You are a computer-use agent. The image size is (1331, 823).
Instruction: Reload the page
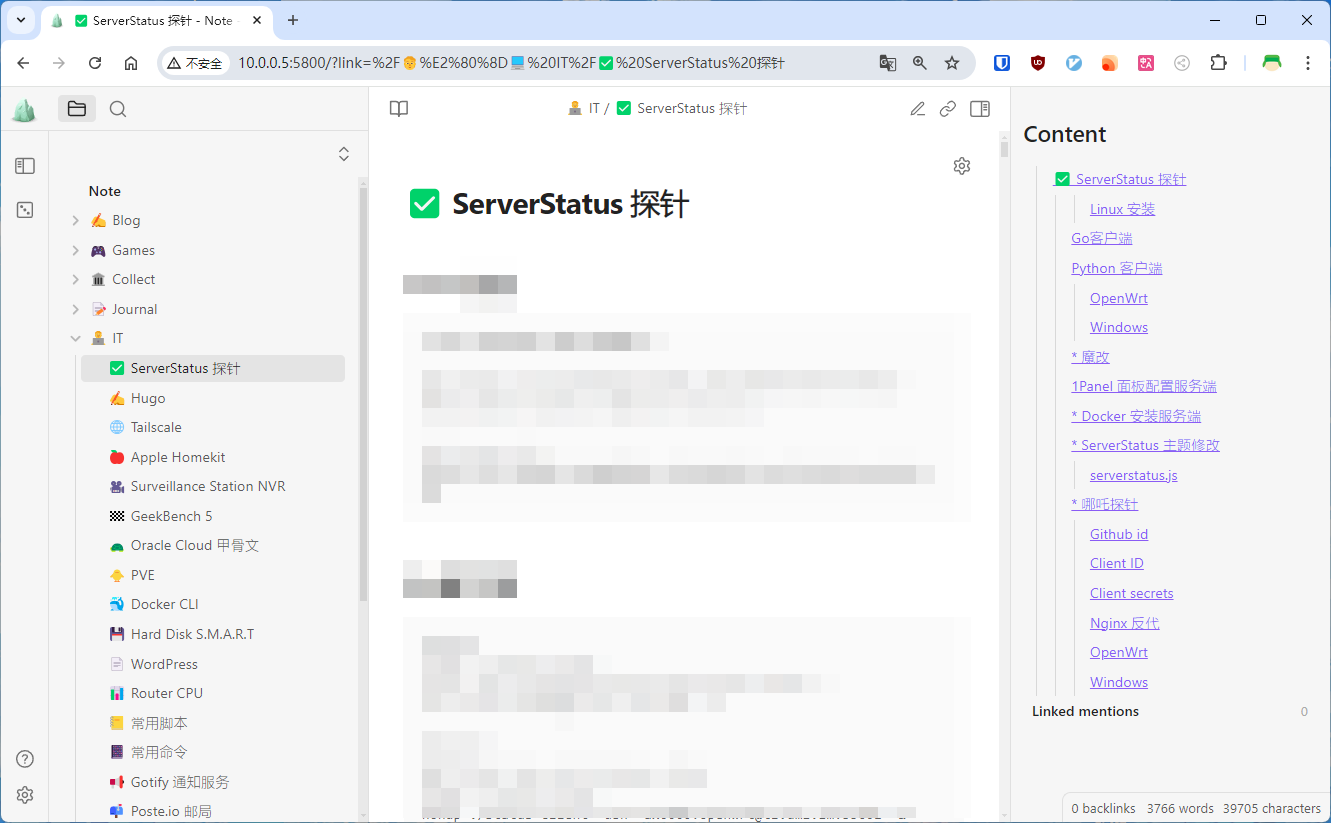[x=95, y=63]
